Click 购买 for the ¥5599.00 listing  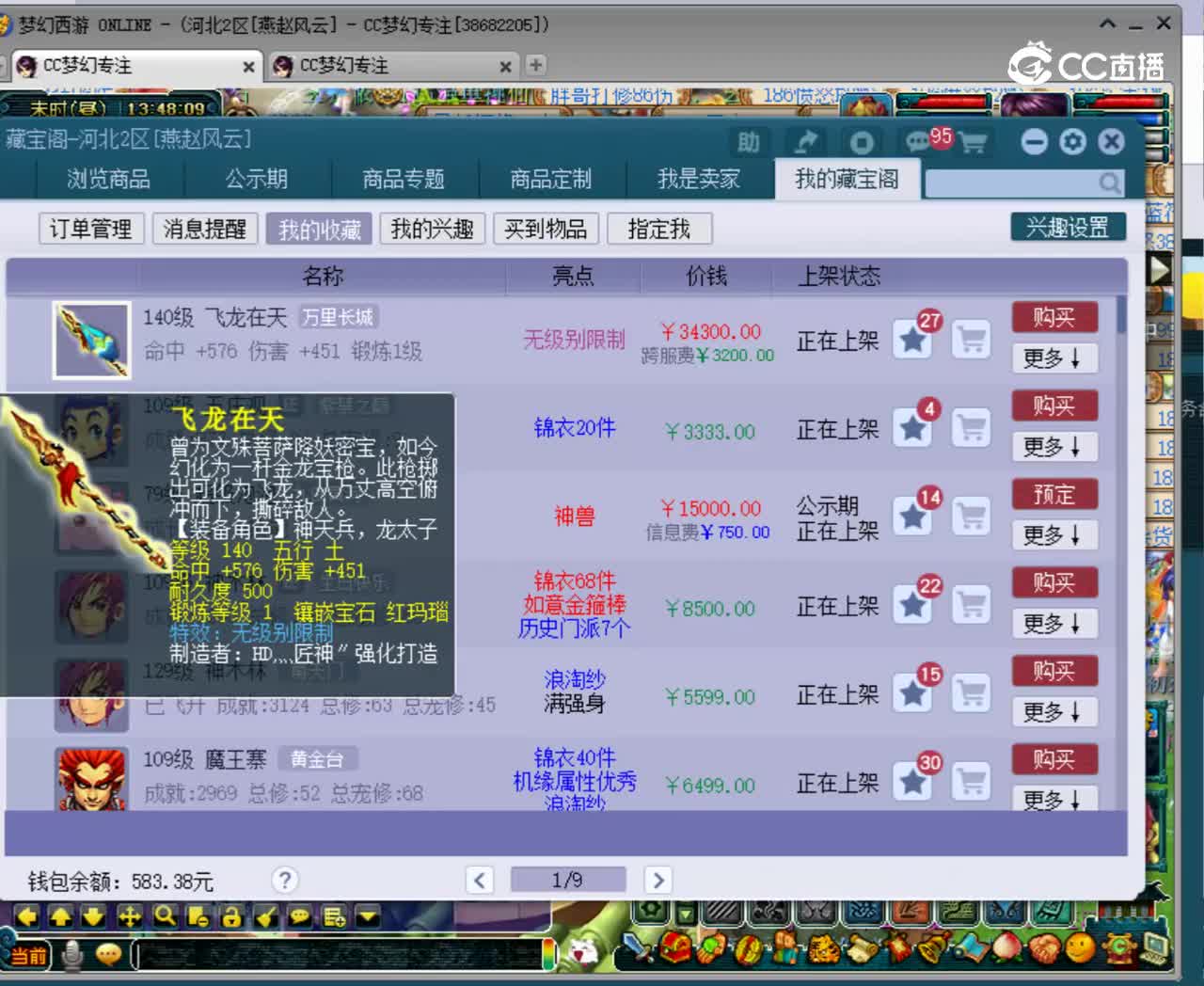(1054, 671)
